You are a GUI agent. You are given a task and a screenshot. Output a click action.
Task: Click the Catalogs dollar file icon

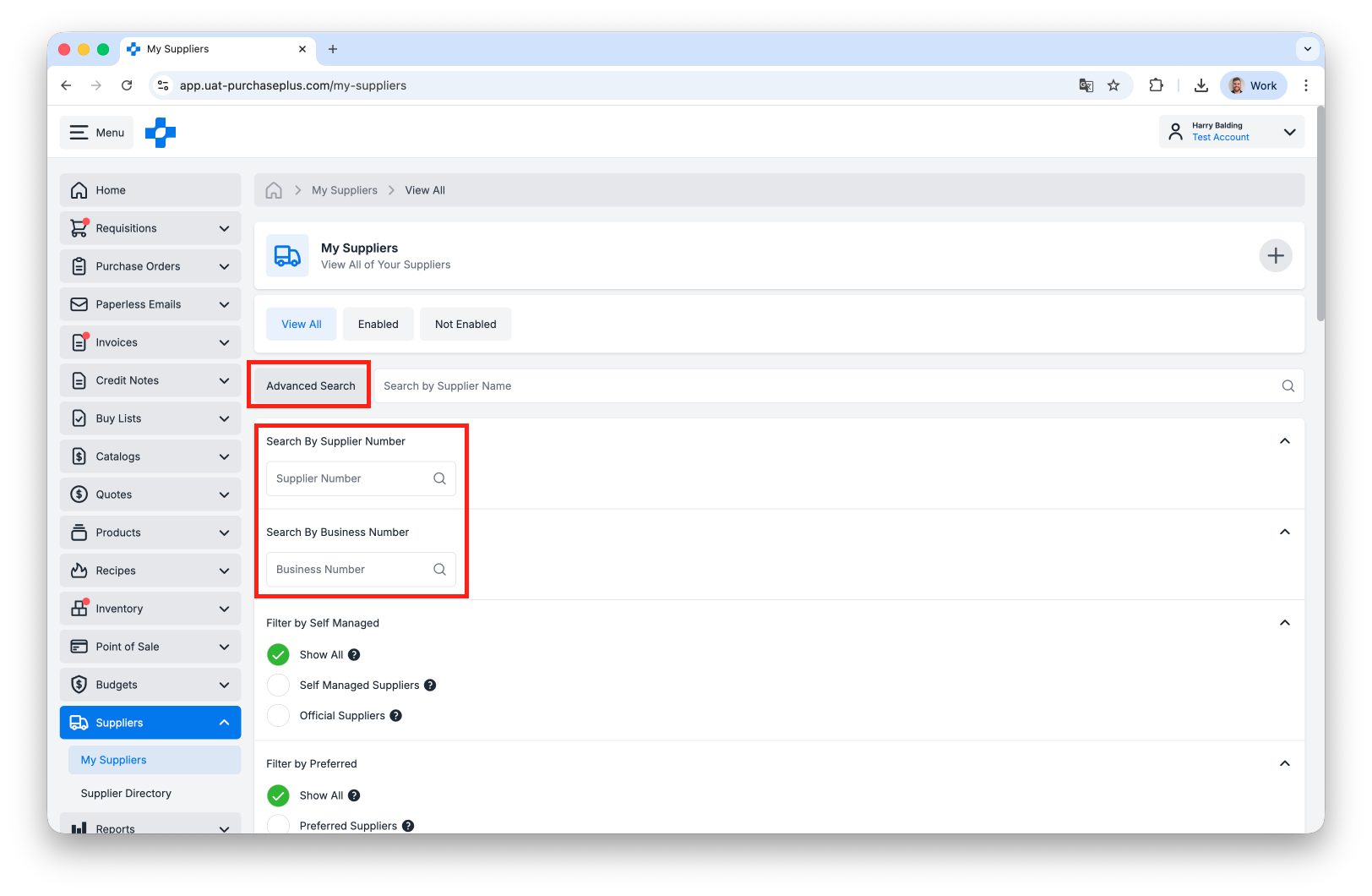point(79,456)
